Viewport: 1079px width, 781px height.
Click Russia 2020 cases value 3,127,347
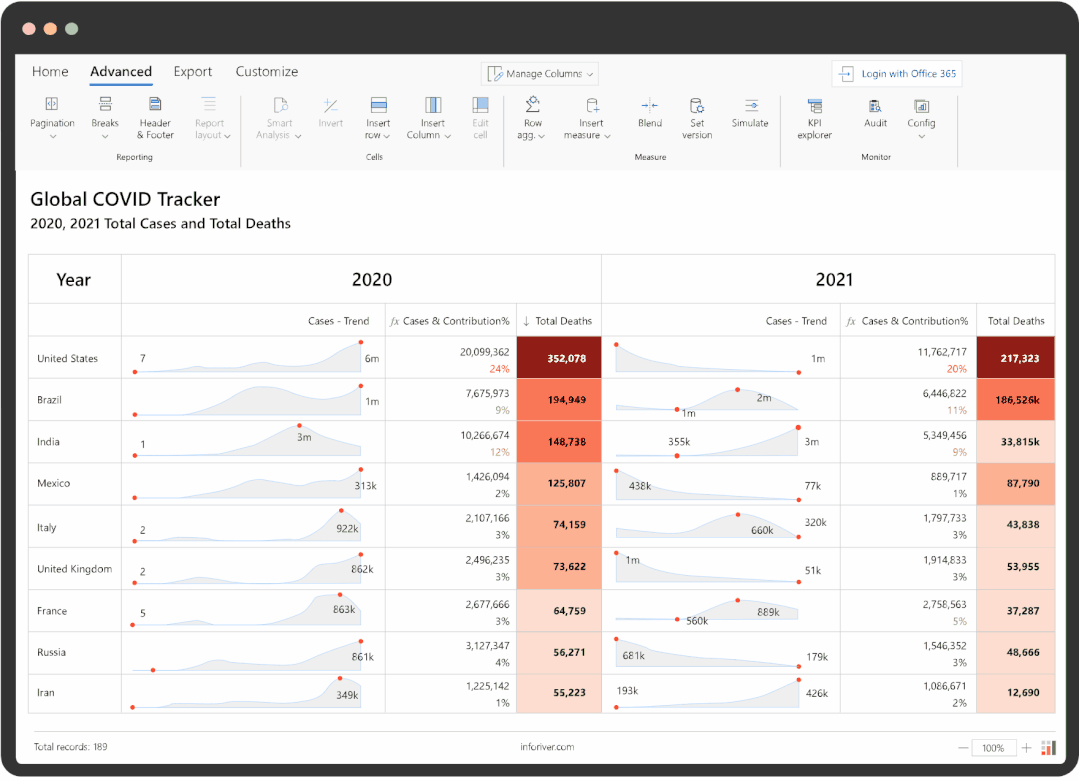pos(487,646)
